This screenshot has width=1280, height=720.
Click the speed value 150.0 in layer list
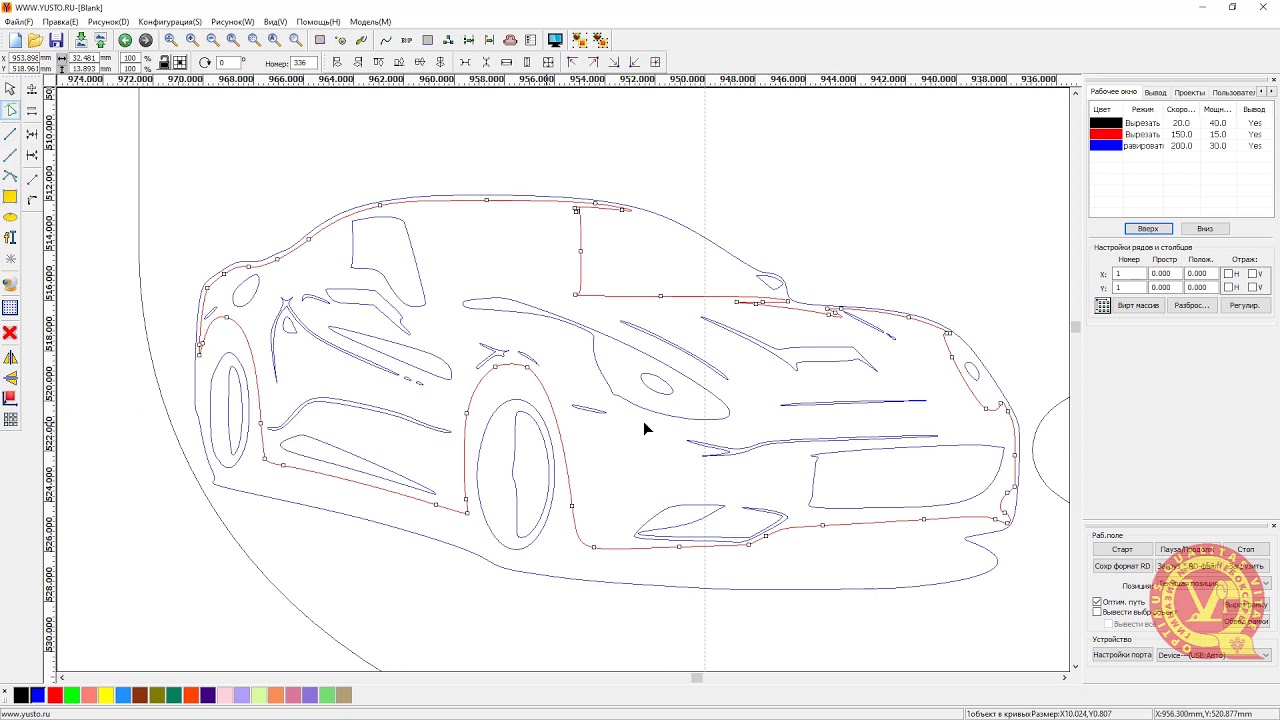1181,134
